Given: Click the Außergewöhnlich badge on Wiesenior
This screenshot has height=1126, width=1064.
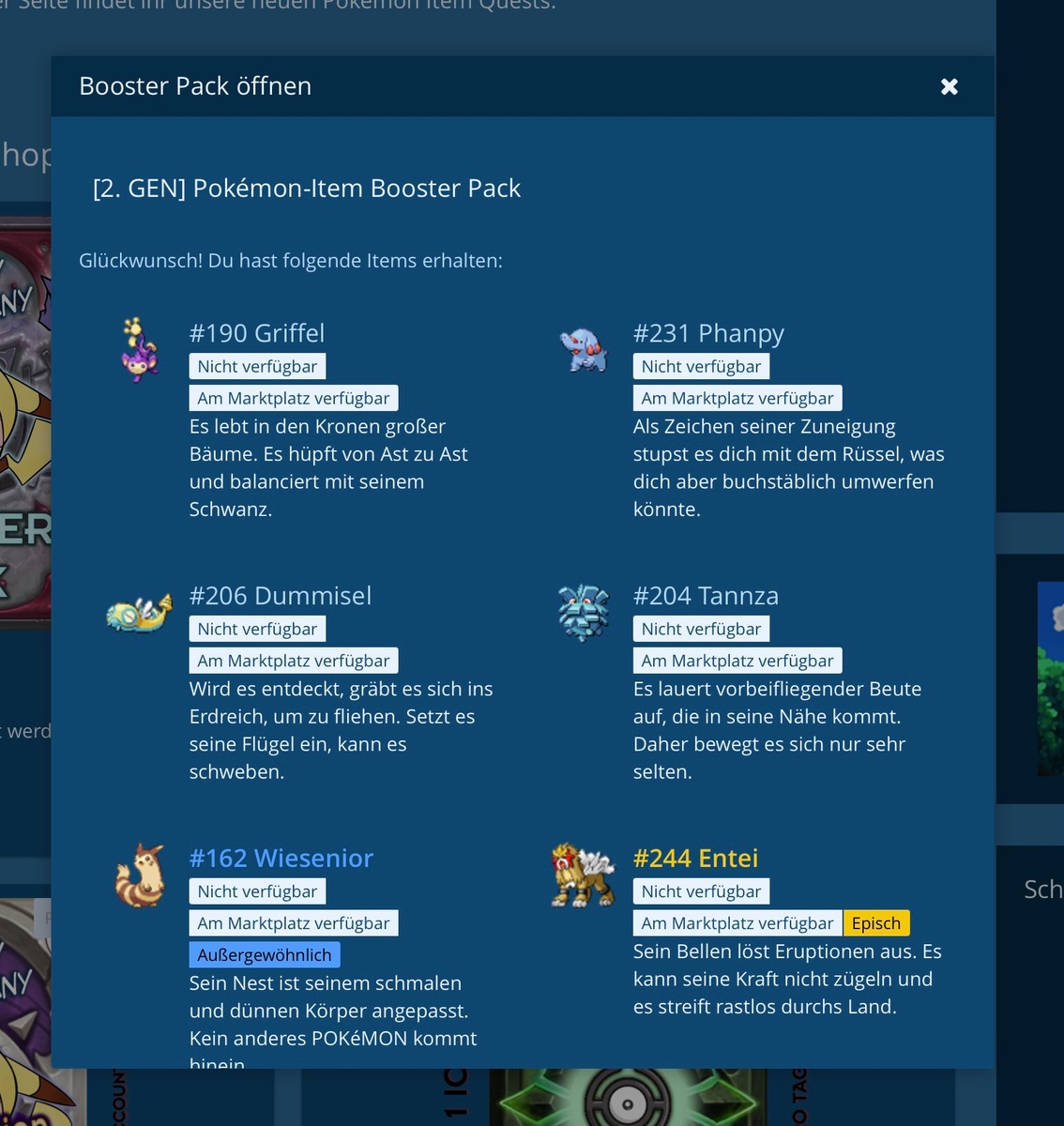Looking at the screenshot, I should coord(264,955).
